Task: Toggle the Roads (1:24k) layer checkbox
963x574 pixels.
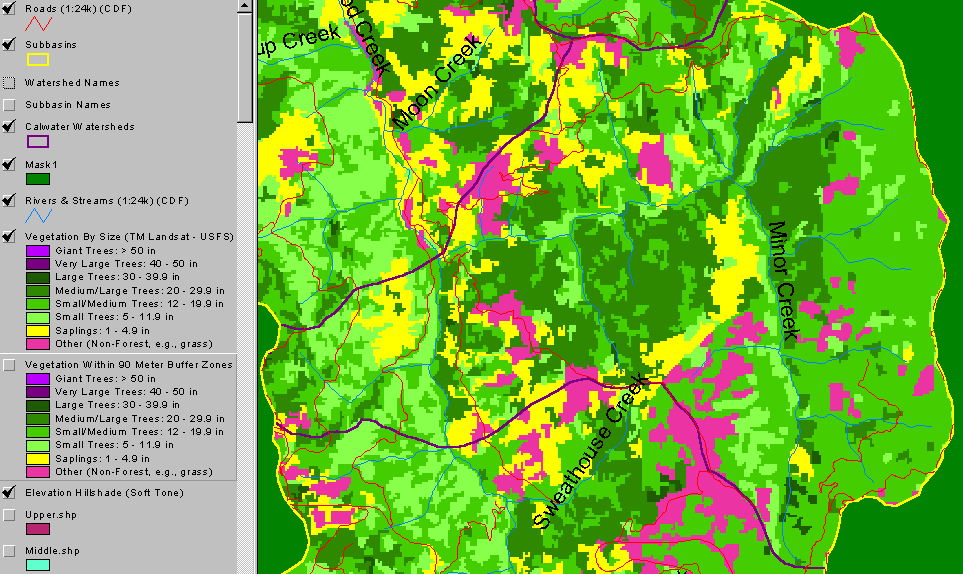Action: pyautogui.click(x=9, y=9)
